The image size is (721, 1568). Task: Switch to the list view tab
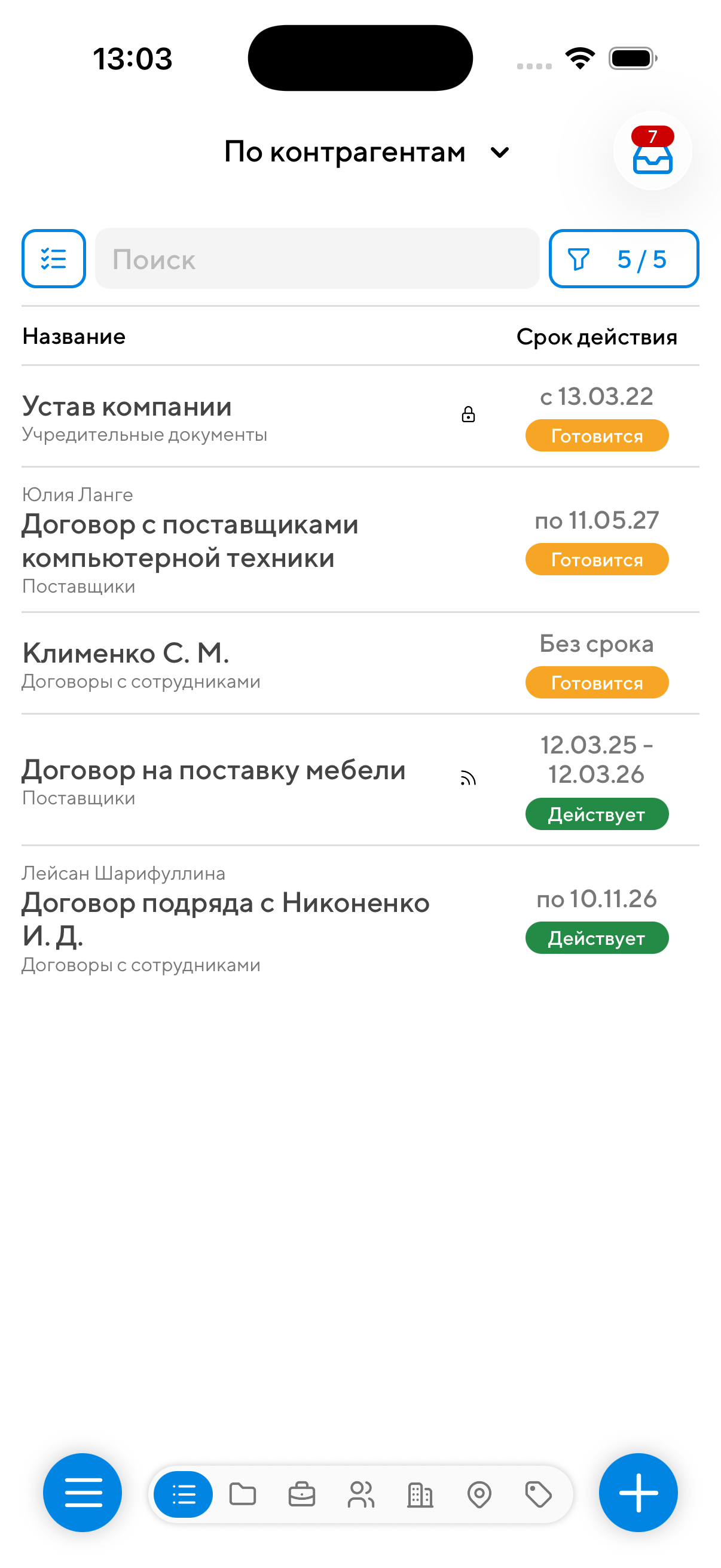pos(183,1494)
